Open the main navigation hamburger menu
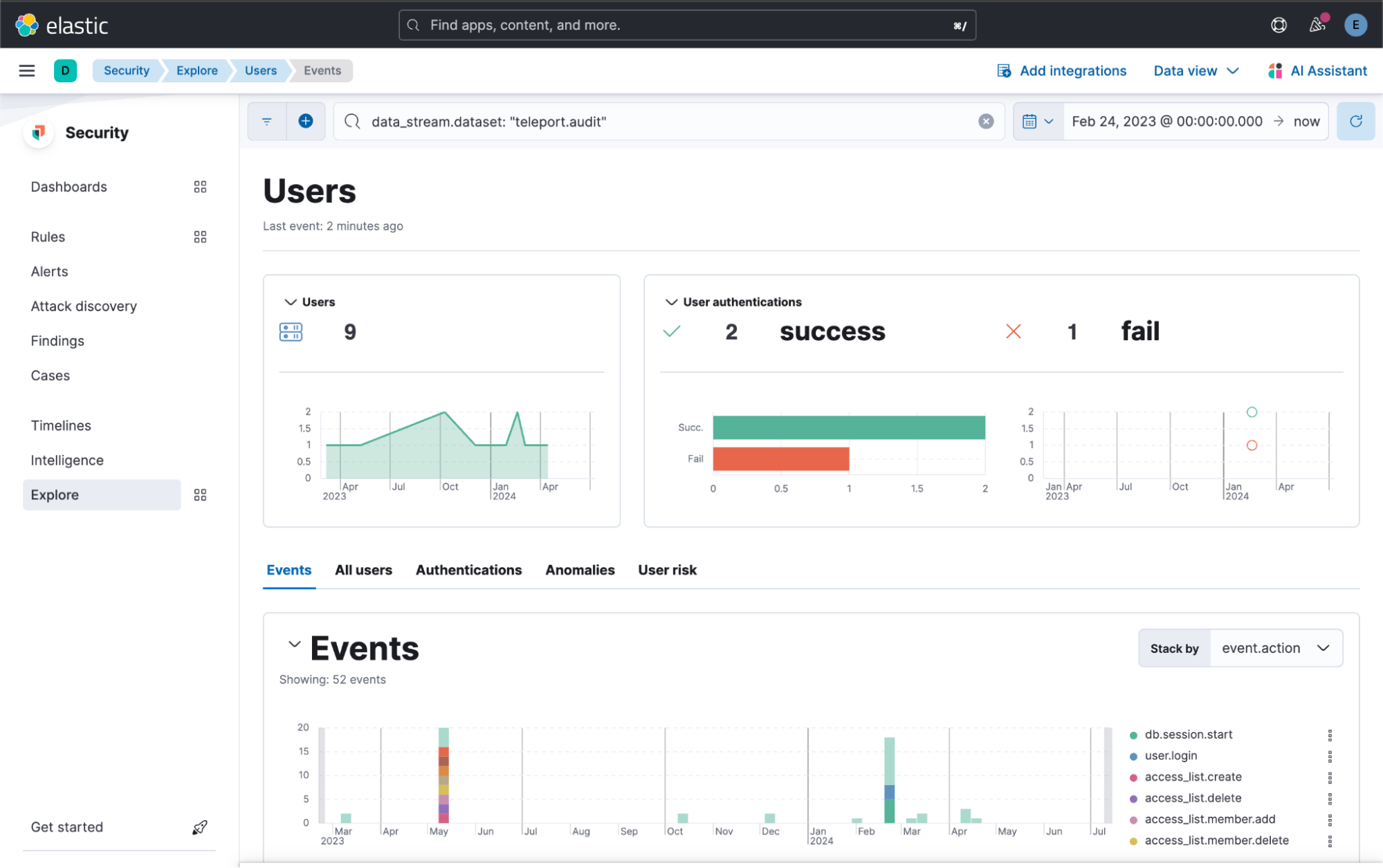The width and height of the screenshot is (1383, 868). pos(27,71)
